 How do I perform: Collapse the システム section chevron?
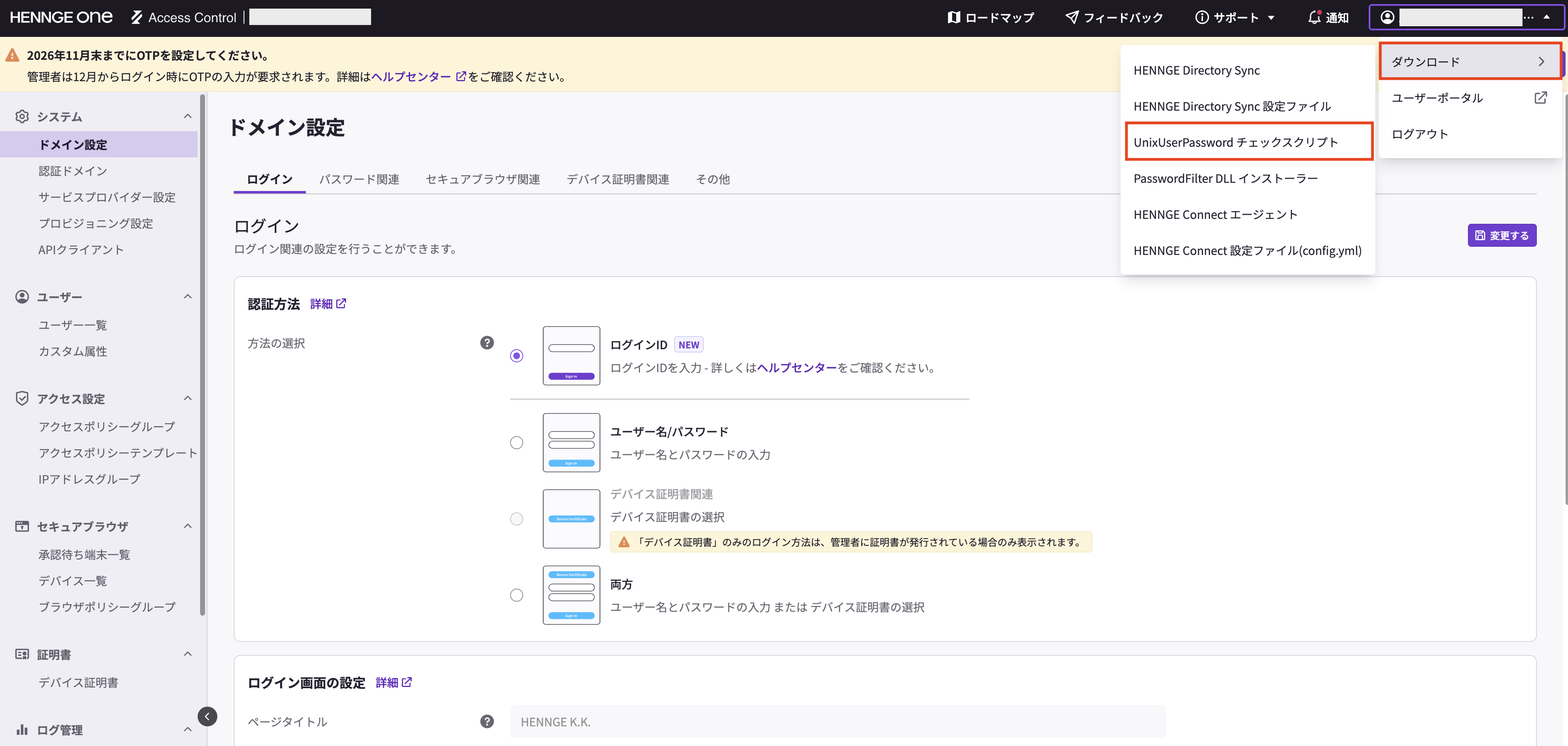(187, 116)
